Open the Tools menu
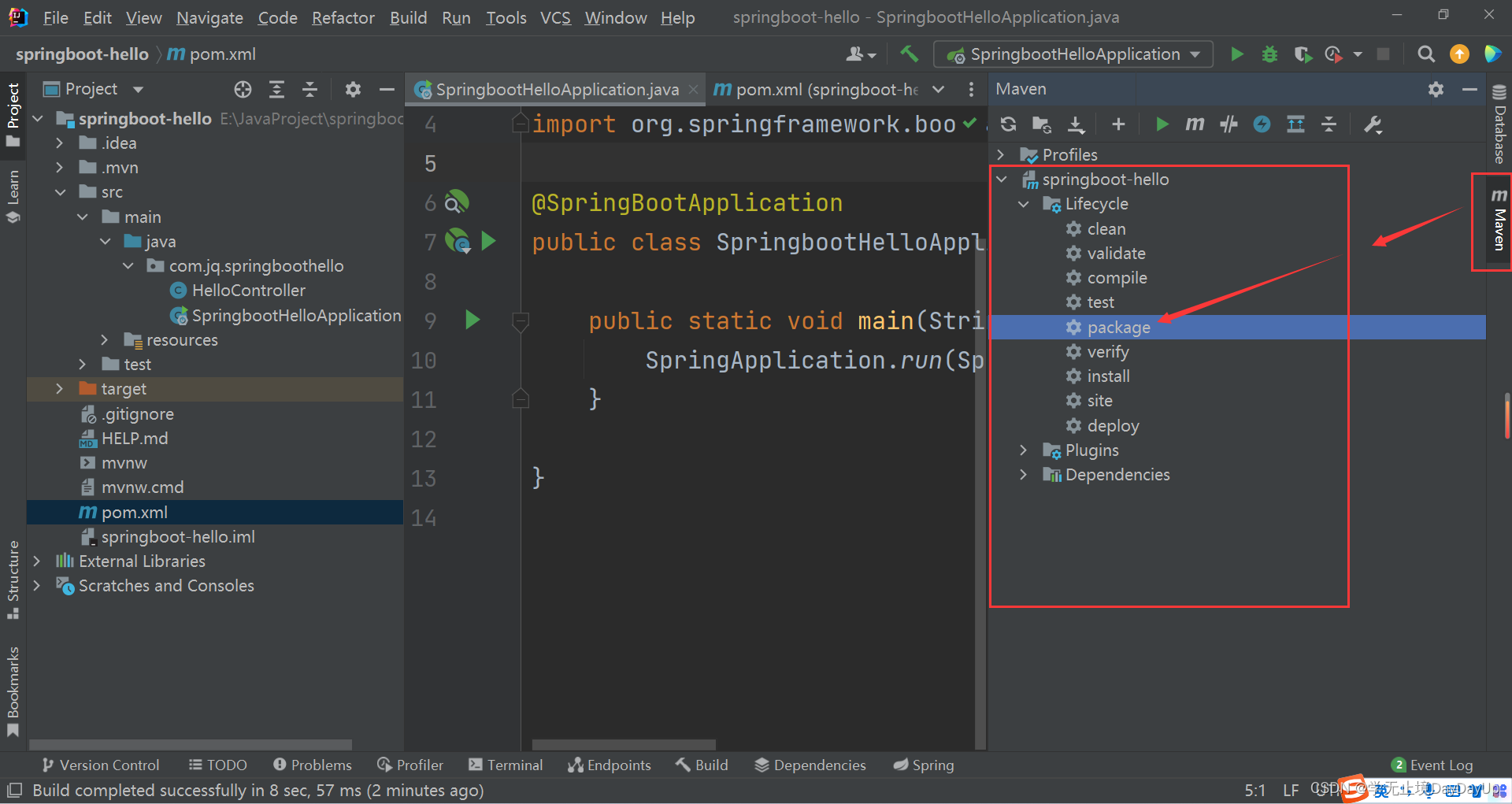The image size is (1512, 804). click(x=506, y=17)
